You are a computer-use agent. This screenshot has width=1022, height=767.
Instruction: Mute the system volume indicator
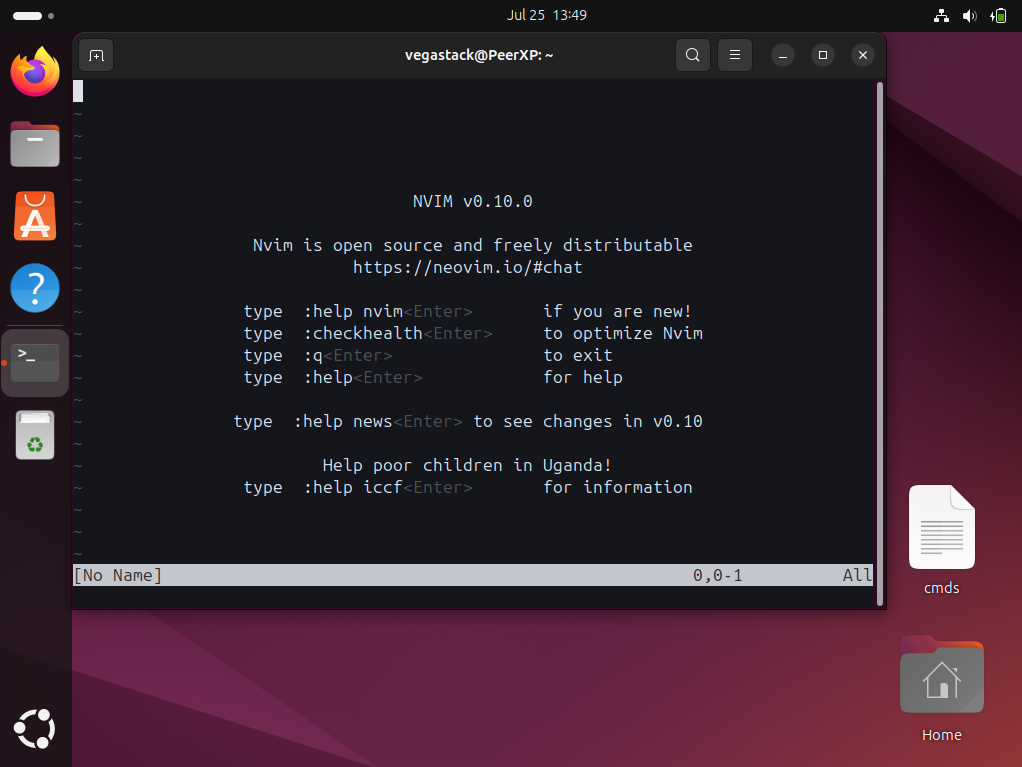point(969,16)
